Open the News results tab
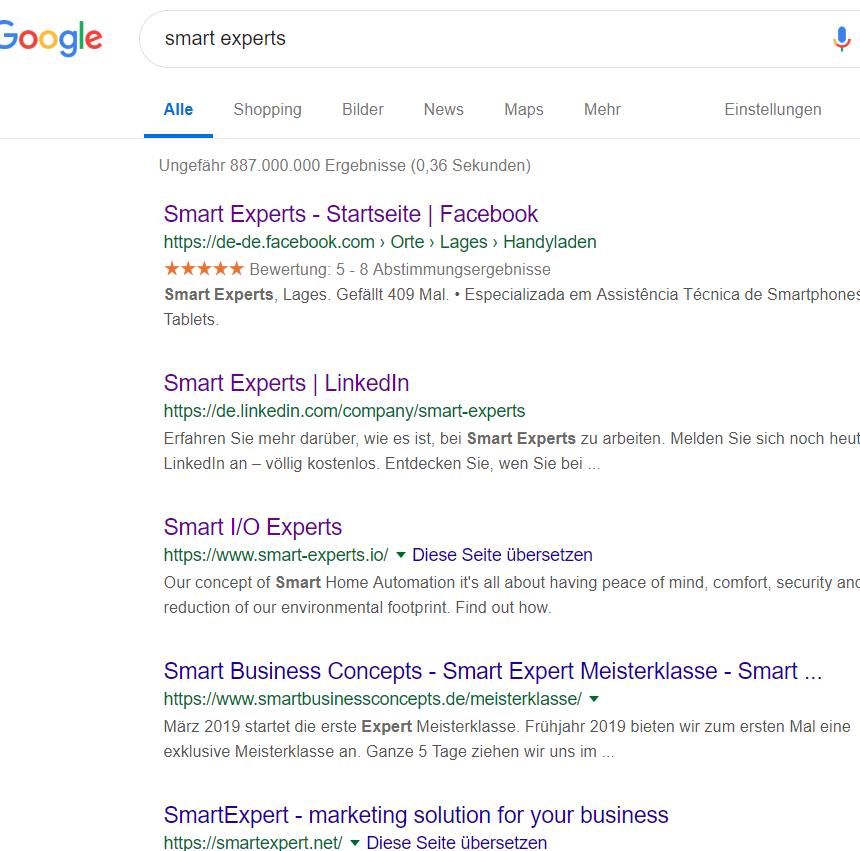The width and height of the screenshot is (860, 851). coord(443,110)
